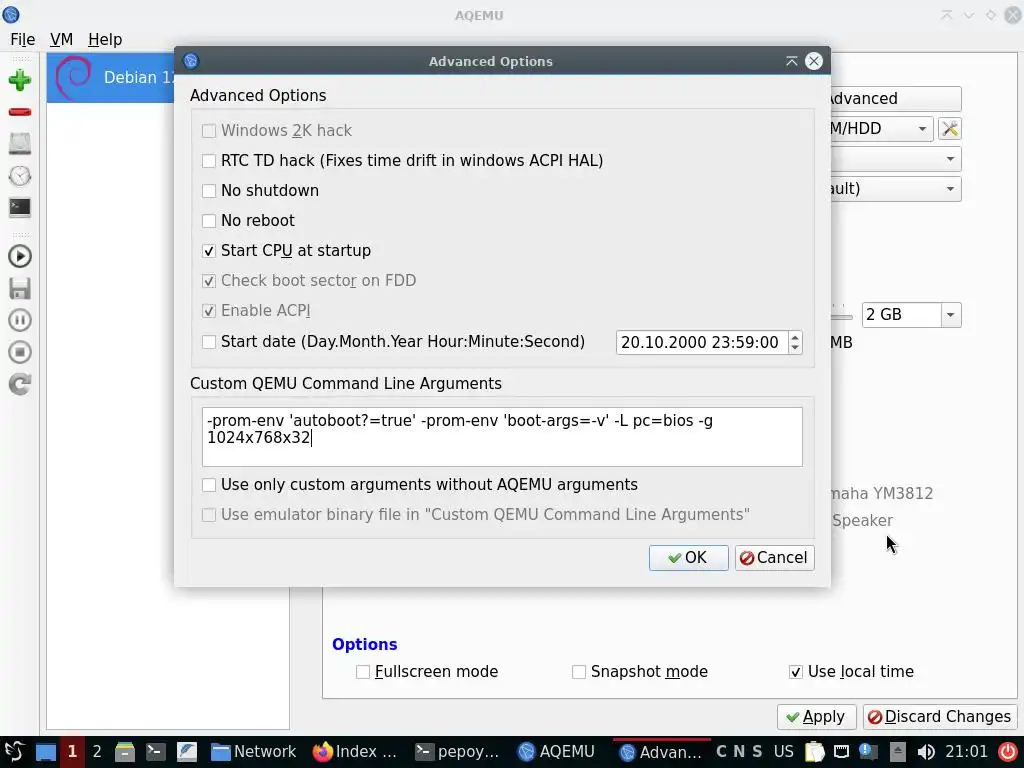This screenshot has width=1024, height=768.
Task: Click the start VM play icon
Action: pos(20,256)
